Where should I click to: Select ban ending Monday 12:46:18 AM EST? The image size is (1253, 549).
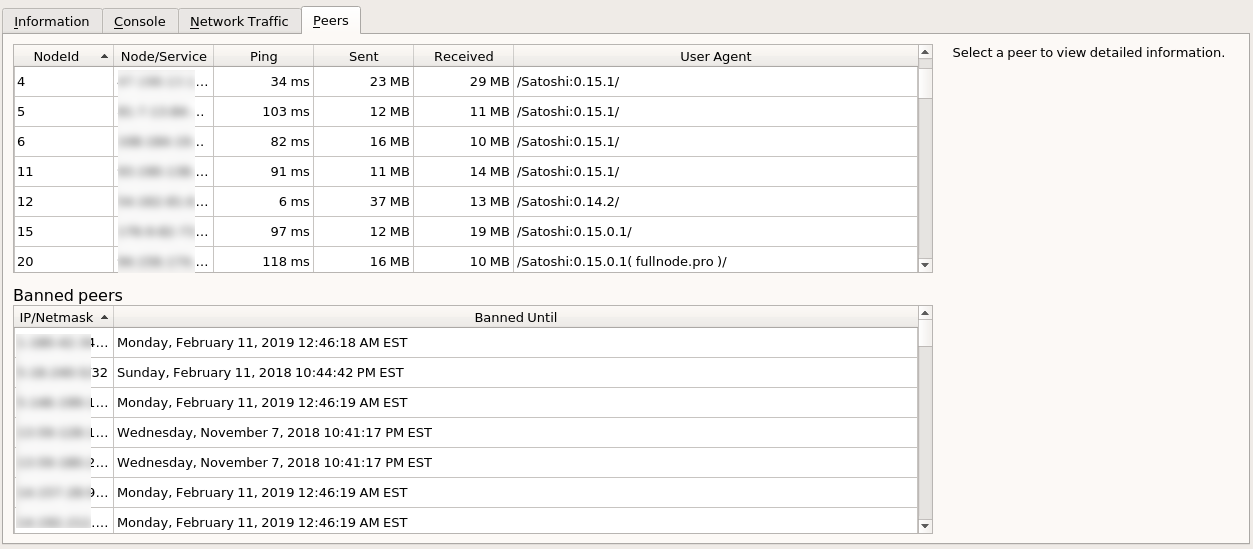(x=465, y=343)
